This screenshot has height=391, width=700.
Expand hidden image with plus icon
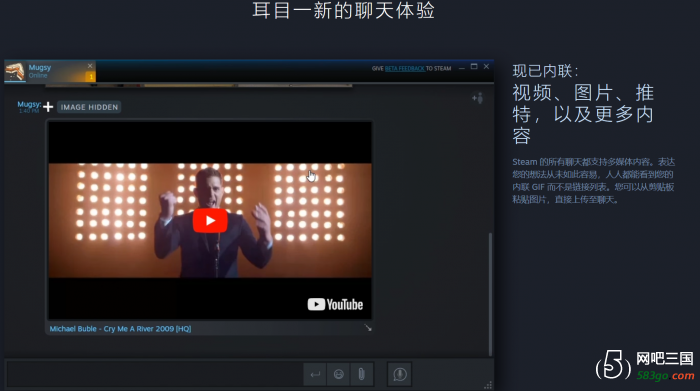point(48,107)
